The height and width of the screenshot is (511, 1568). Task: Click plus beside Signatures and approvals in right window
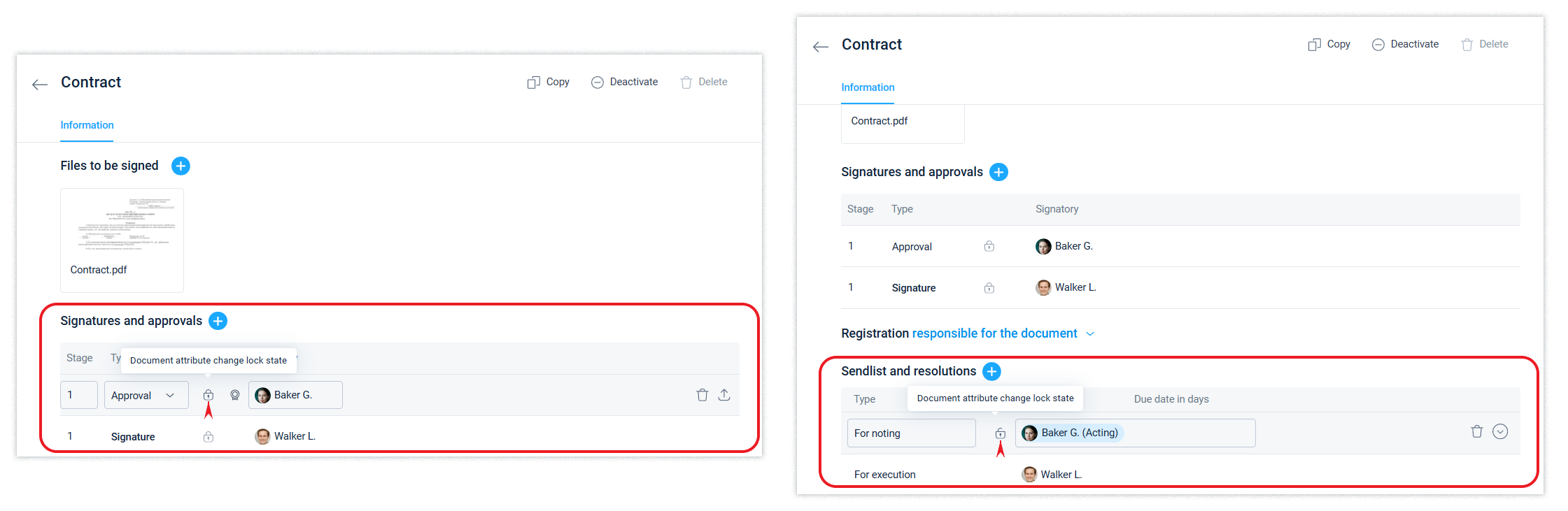998,172
